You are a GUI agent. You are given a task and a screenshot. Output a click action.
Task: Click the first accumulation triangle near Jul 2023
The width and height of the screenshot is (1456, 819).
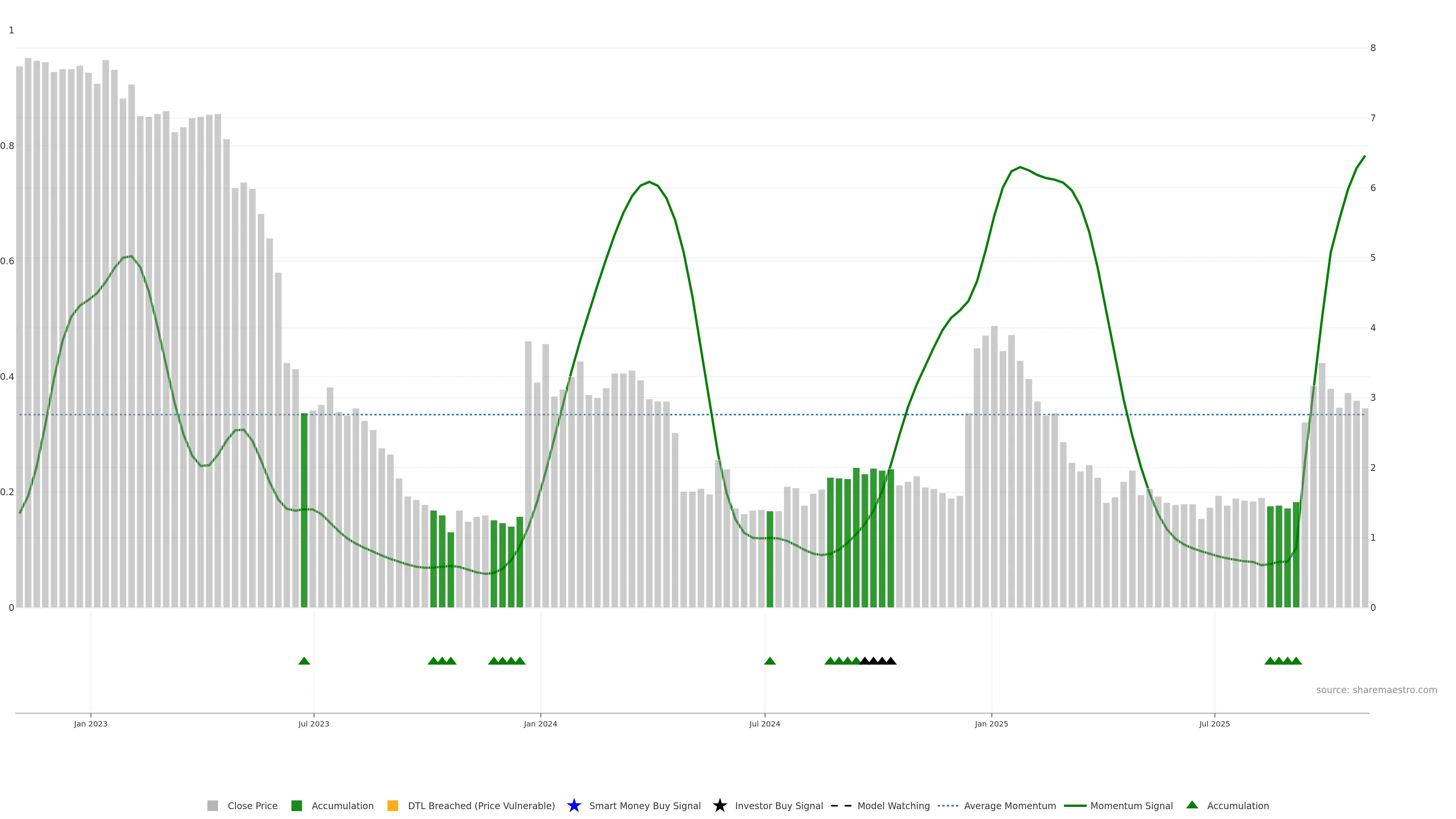pyautogui.click(x=304, y=661)
